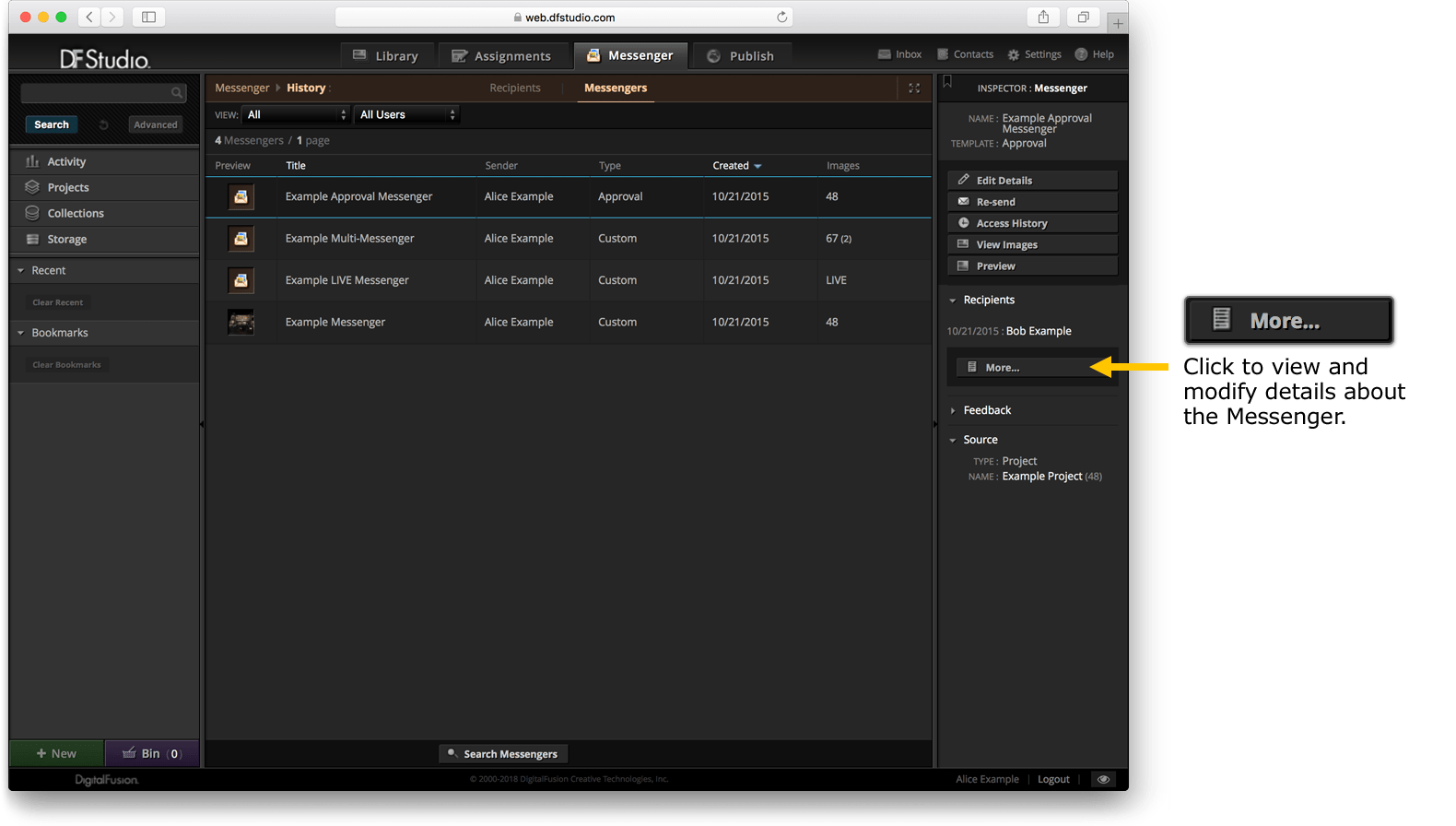Open the Assignments tab
This screenshot has height=826, width=1456.
(502, 55)
